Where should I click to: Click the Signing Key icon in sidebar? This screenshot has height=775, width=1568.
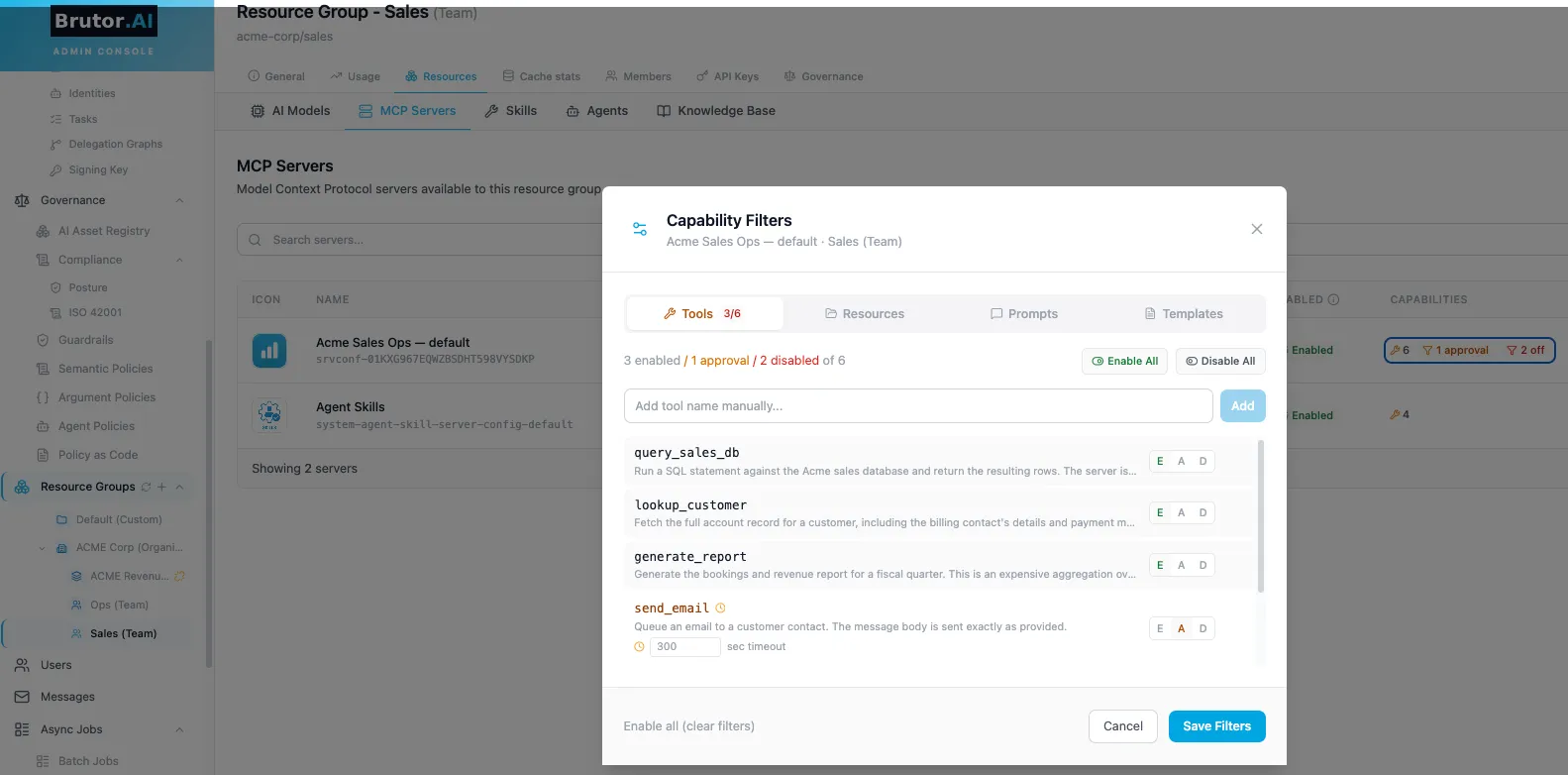pyautogui.click(x=55, y=169)
